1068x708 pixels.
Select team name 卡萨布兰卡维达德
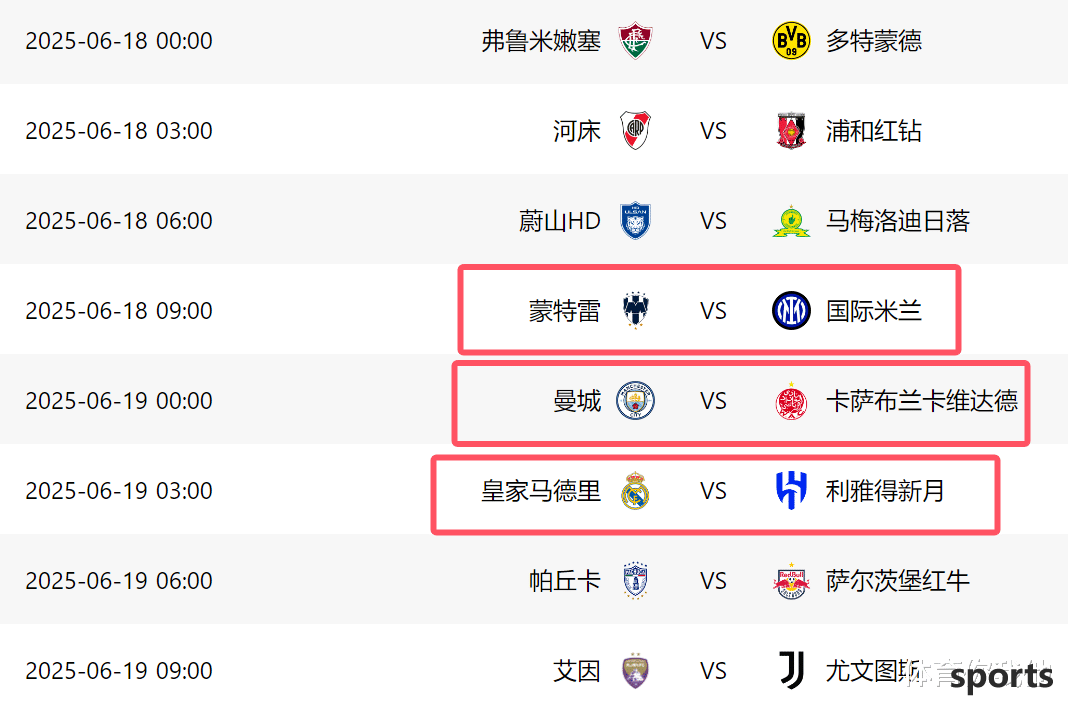tap(922, 401)
